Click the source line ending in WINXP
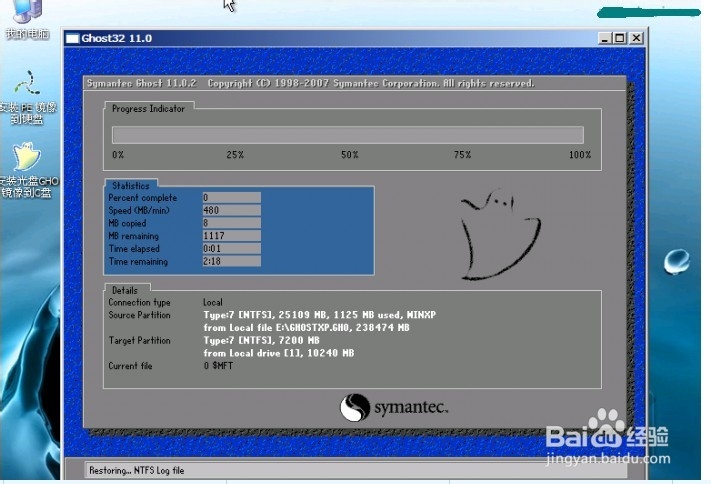Image resolution: width=711 pixels, height=484 pixels. (320, 315)
